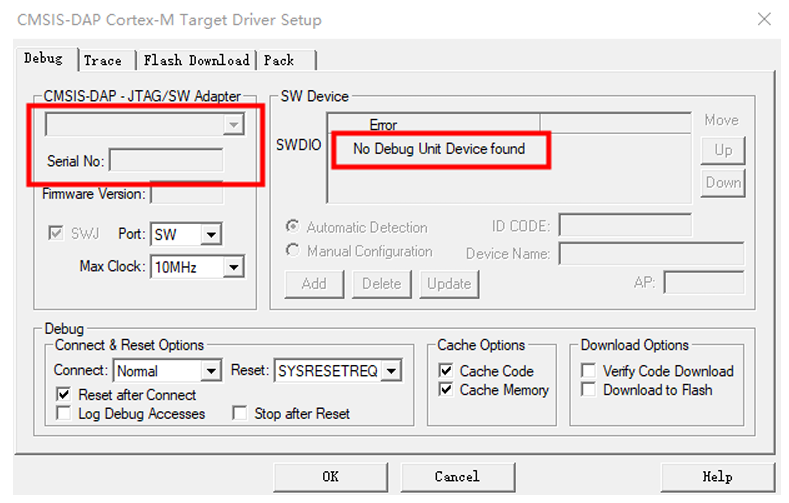The height and width of the screenshot is (503, 789).
Task: Switch to the Trace tab
Action: [106, 60]
